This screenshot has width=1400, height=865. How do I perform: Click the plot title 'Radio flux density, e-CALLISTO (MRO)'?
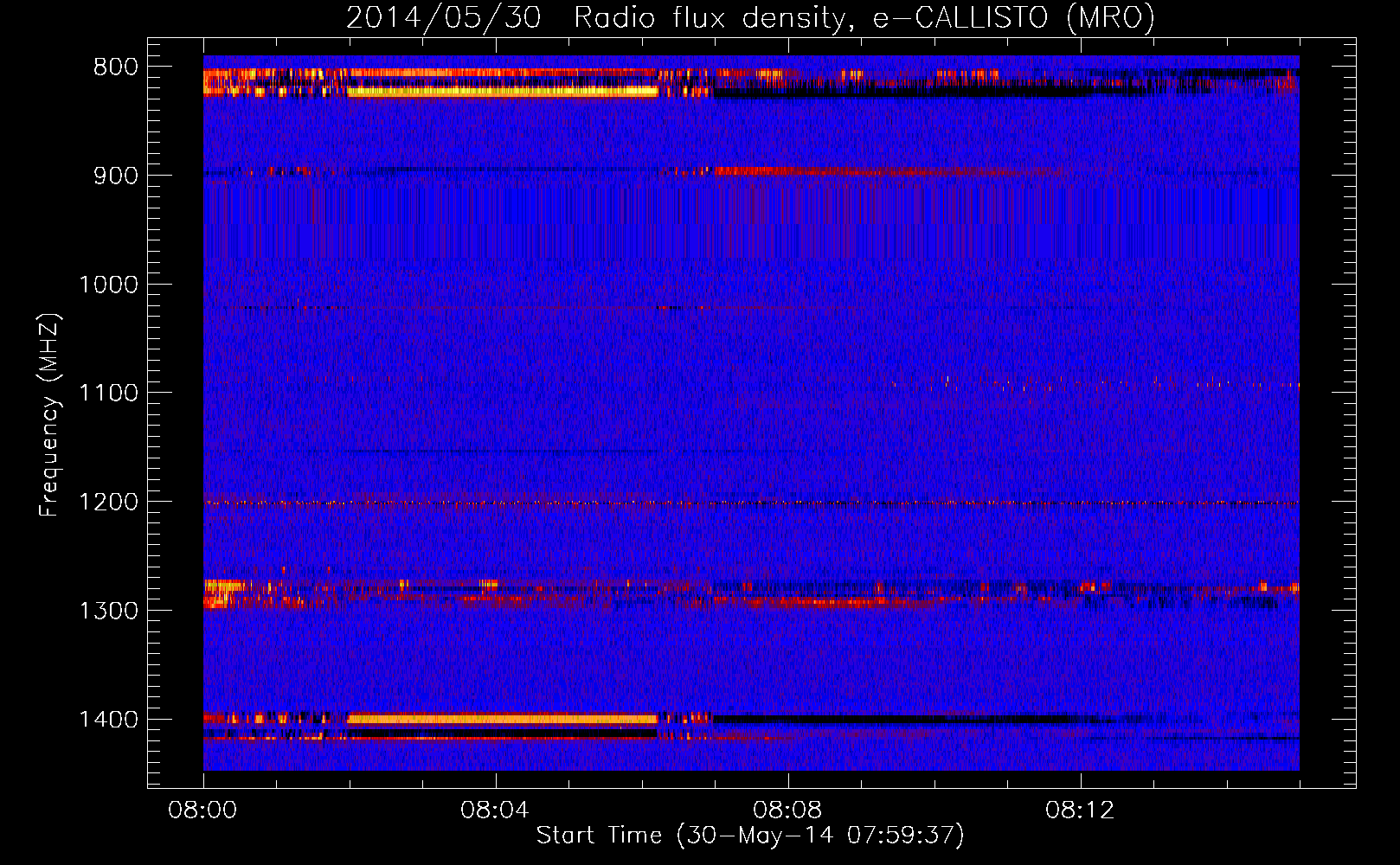click(x=864, y=17)
